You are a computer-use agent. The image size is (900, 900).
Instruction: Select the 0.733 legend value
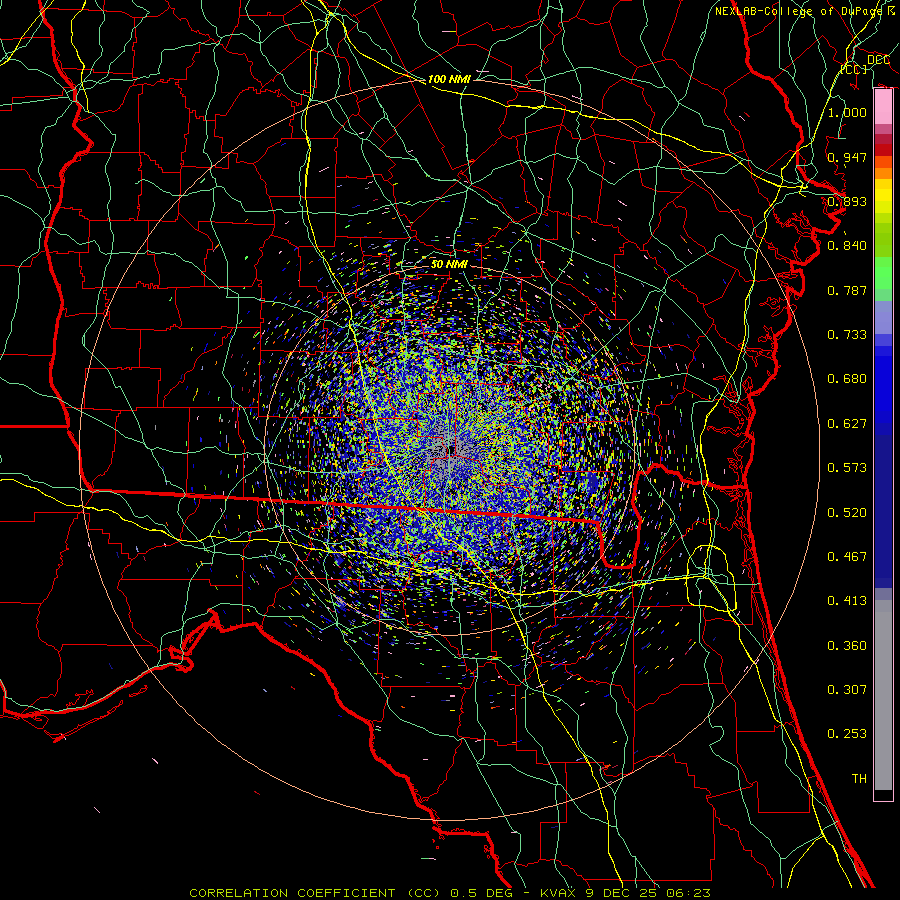847,335
